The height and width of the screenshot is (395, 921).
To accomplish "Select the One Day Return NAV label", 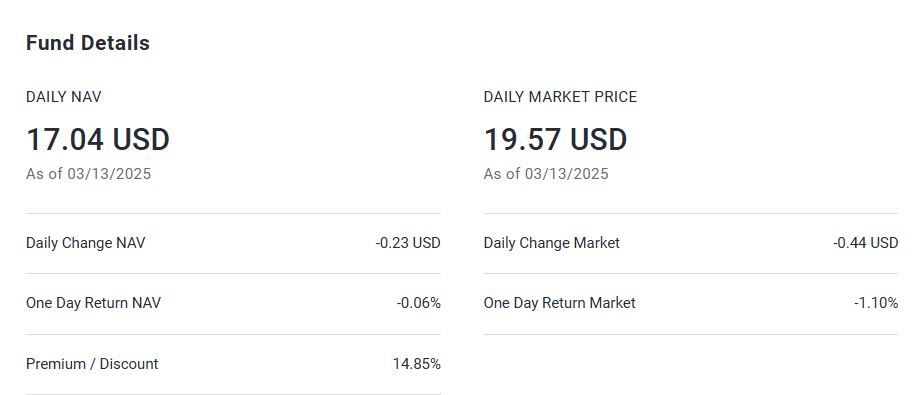I will (x=93, y=303).
